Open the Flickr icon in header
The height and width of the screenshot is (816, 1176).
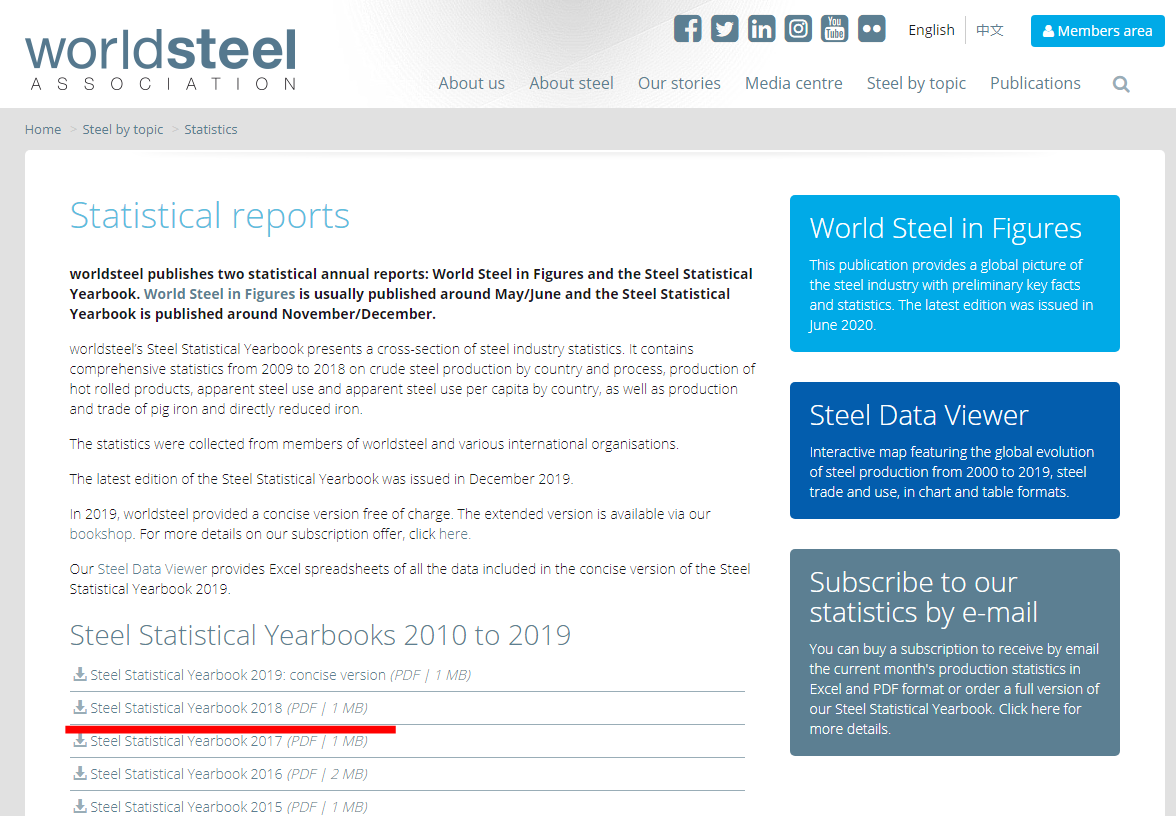coord(872,28)
